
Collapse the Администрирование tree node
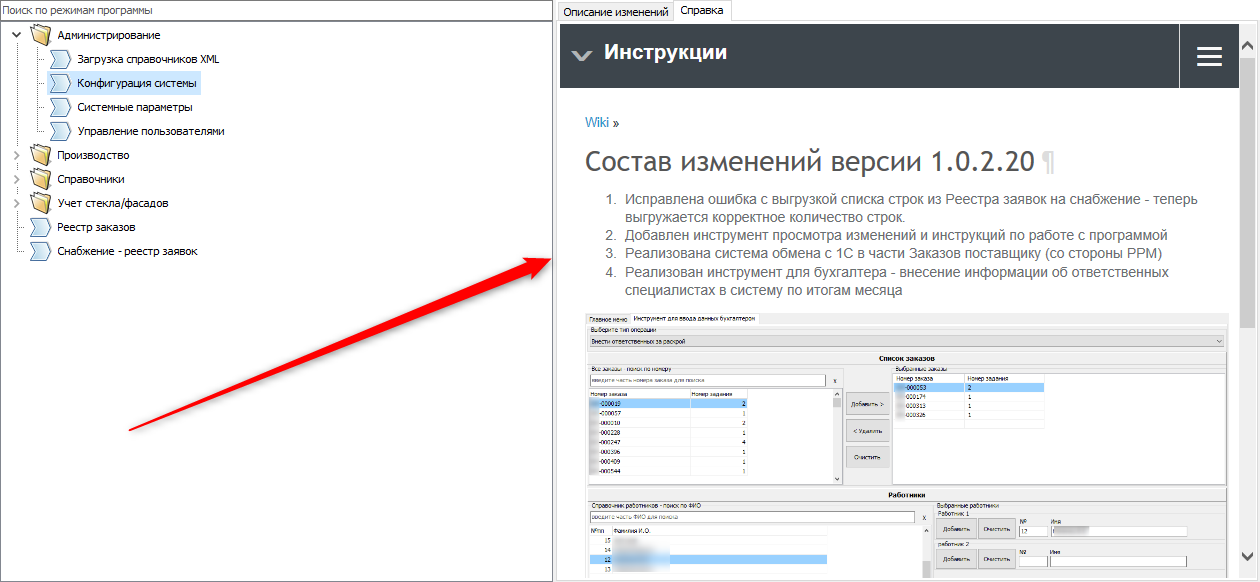click(x=17, y=36)
